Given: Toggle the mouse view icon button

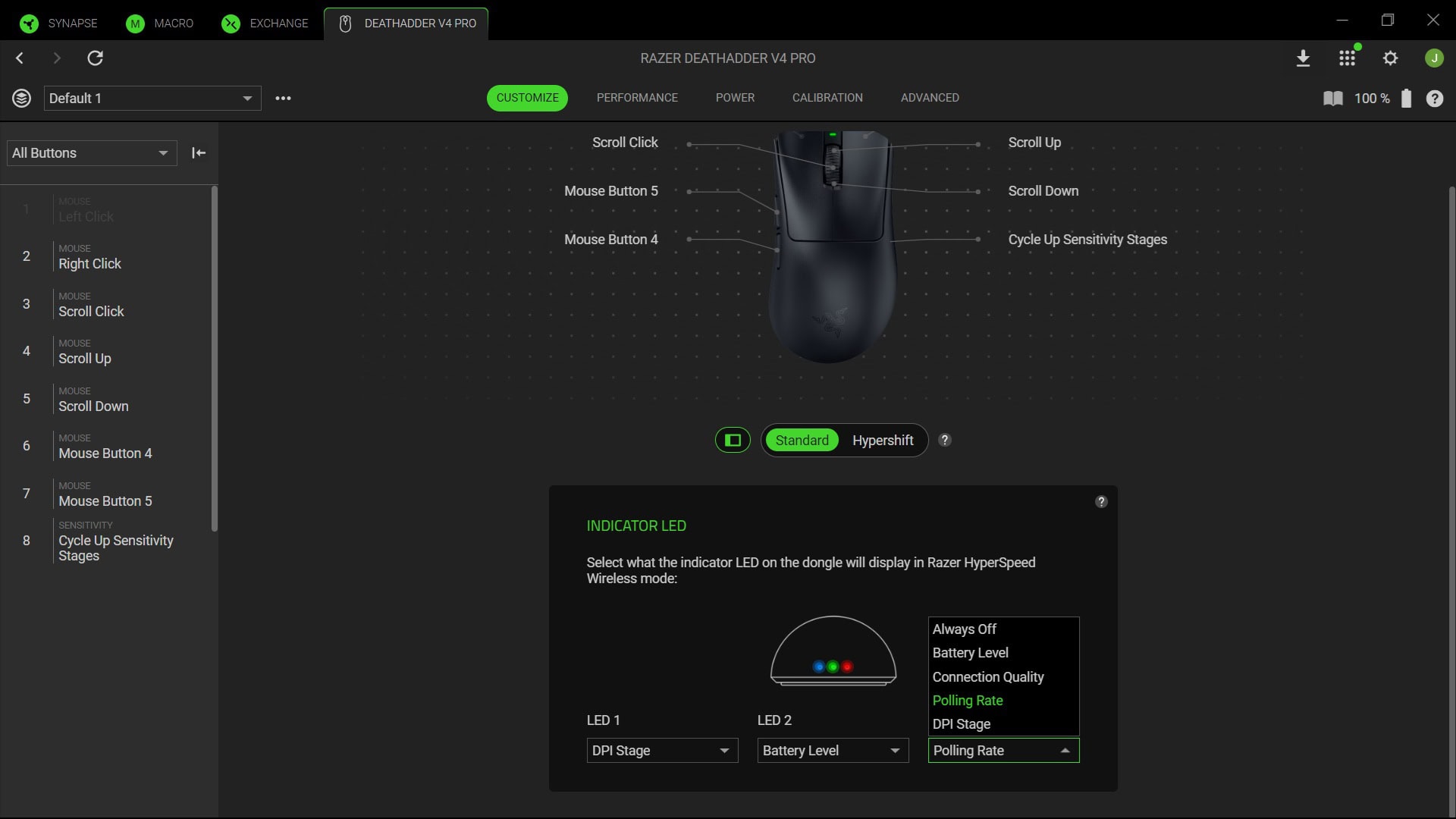Looking at the screenshot, I should [x=733, y=440].
